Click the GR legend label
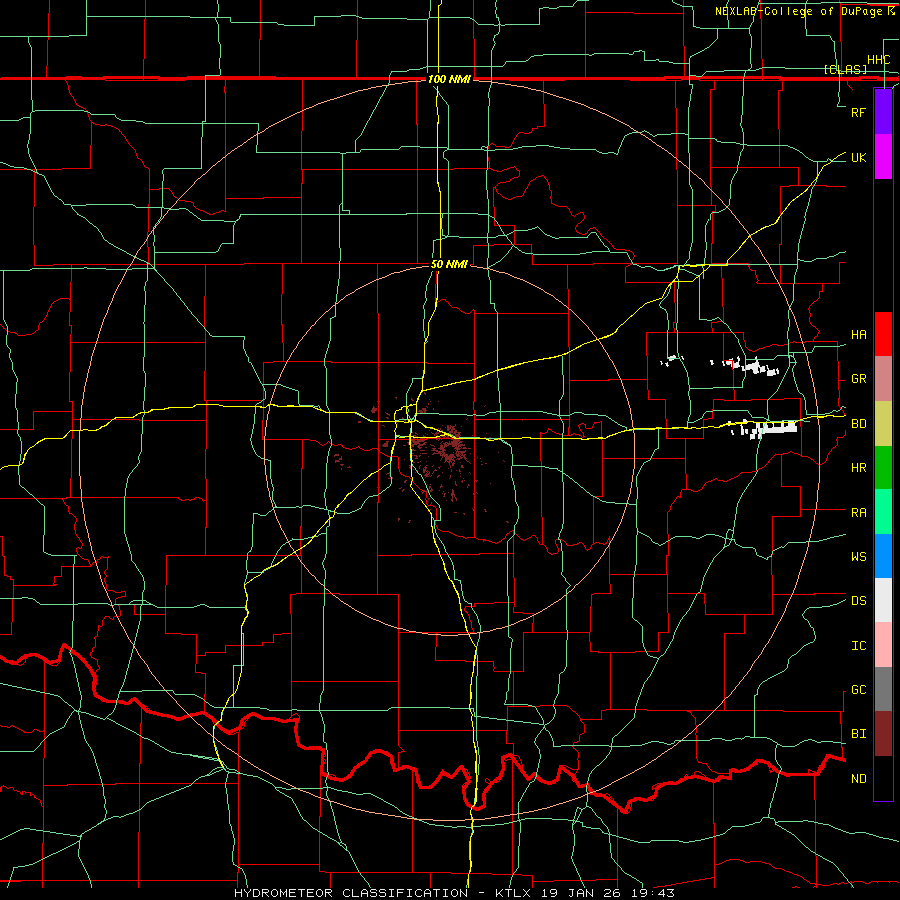Screen dimensions: 900x900 click(858, 379)
